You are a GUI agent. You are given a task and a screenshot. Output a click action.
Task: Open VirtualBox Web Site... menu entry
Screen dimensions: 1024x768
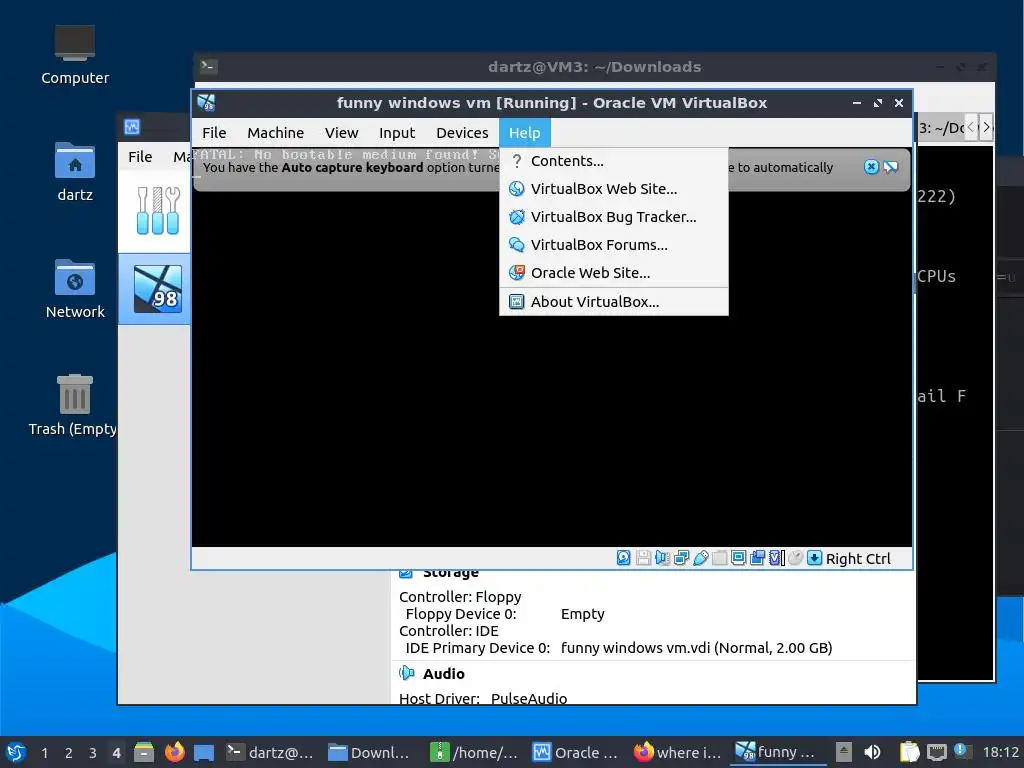614,189
